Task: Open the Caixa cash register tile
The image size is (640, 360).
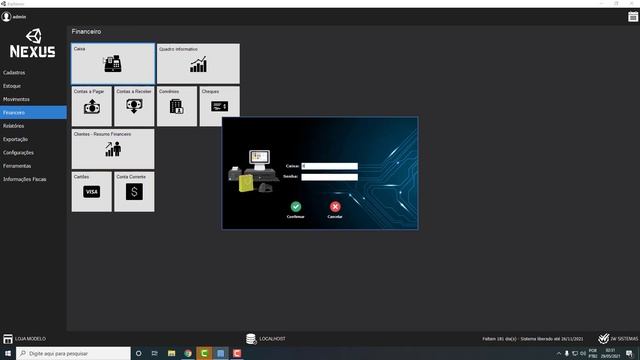Action: 113,64
